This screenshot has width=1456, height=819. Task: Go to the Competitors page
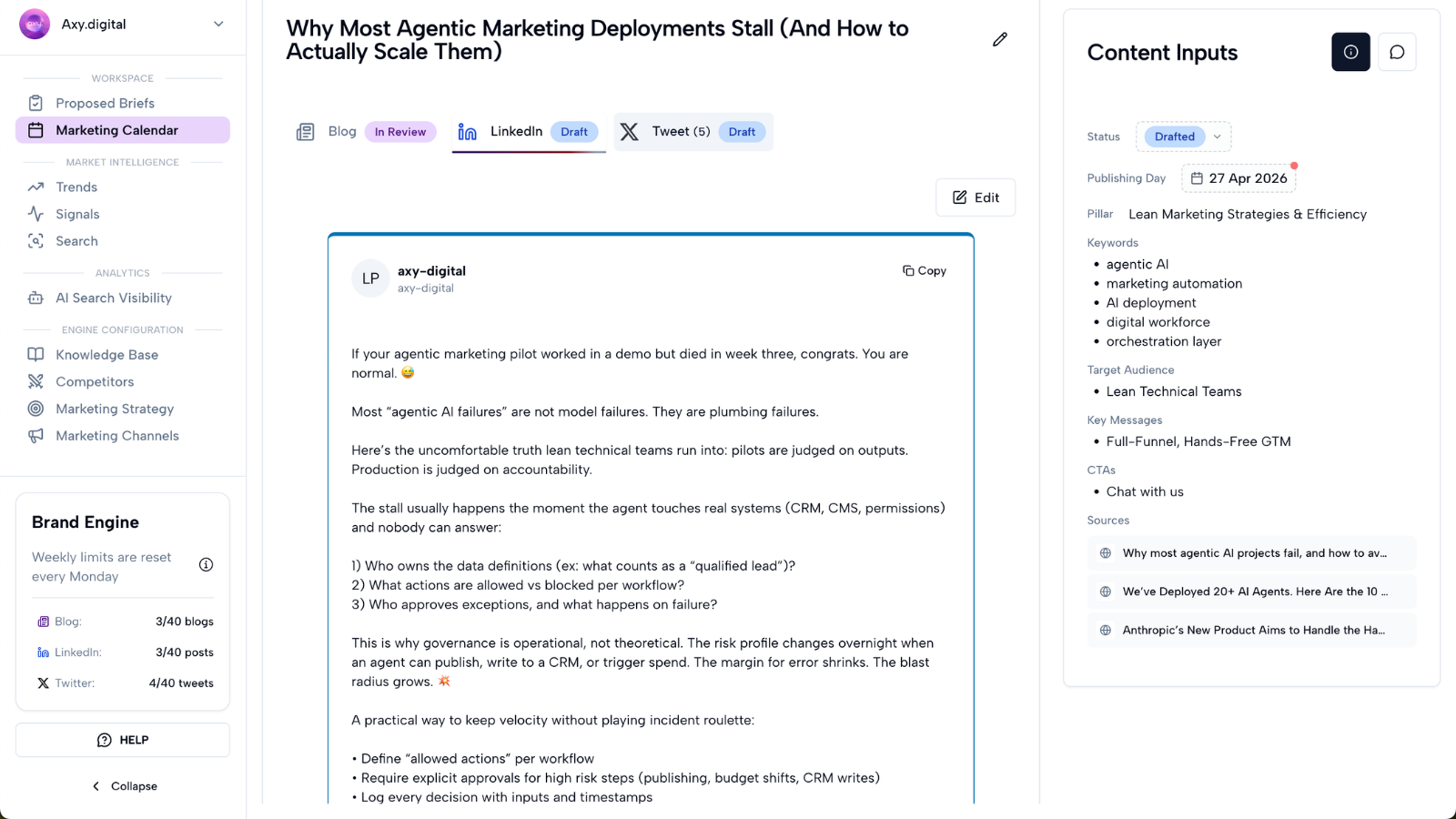click(123, 381)
